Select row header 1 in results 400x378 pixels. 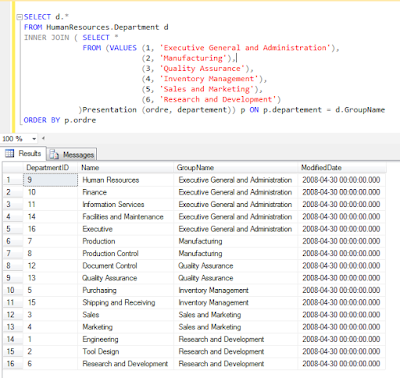(13, 180)
